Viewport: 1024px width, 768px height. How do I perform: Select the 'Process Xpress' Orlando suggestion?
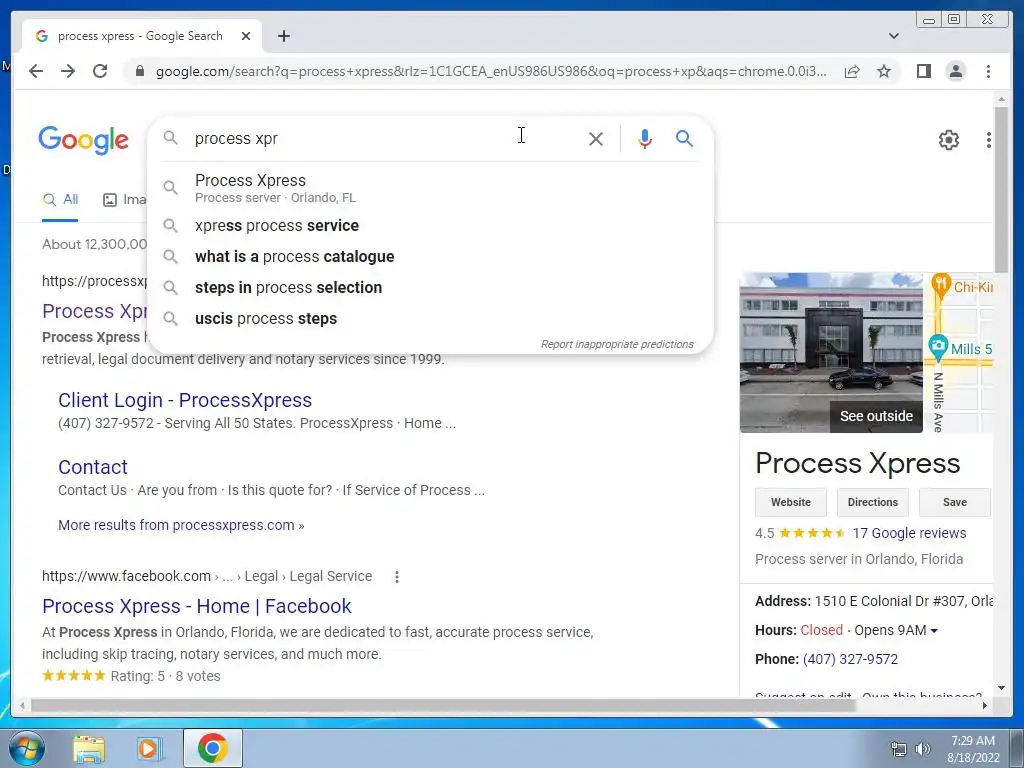tap(431, 187)
